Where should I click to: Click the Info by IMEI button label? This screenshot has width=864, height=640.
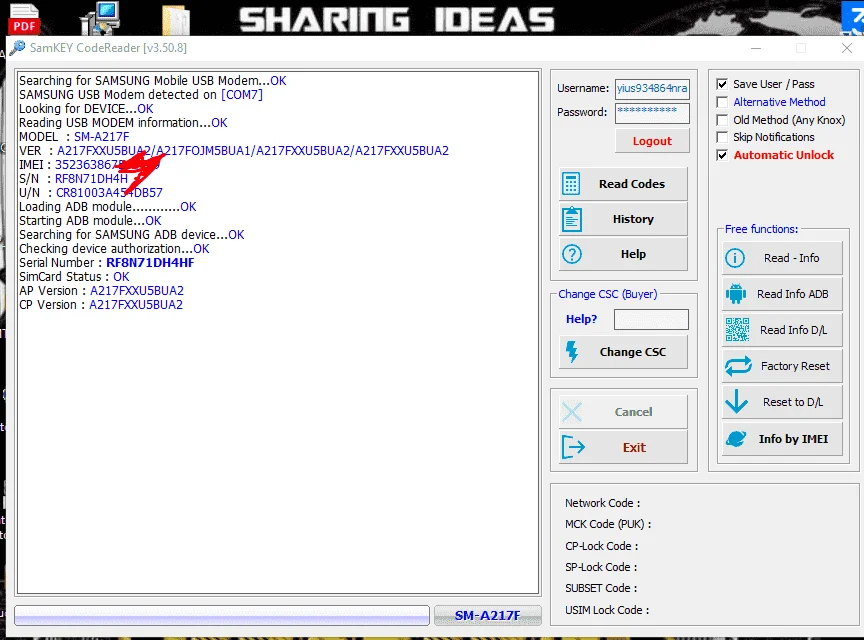(x=793, y=439)
